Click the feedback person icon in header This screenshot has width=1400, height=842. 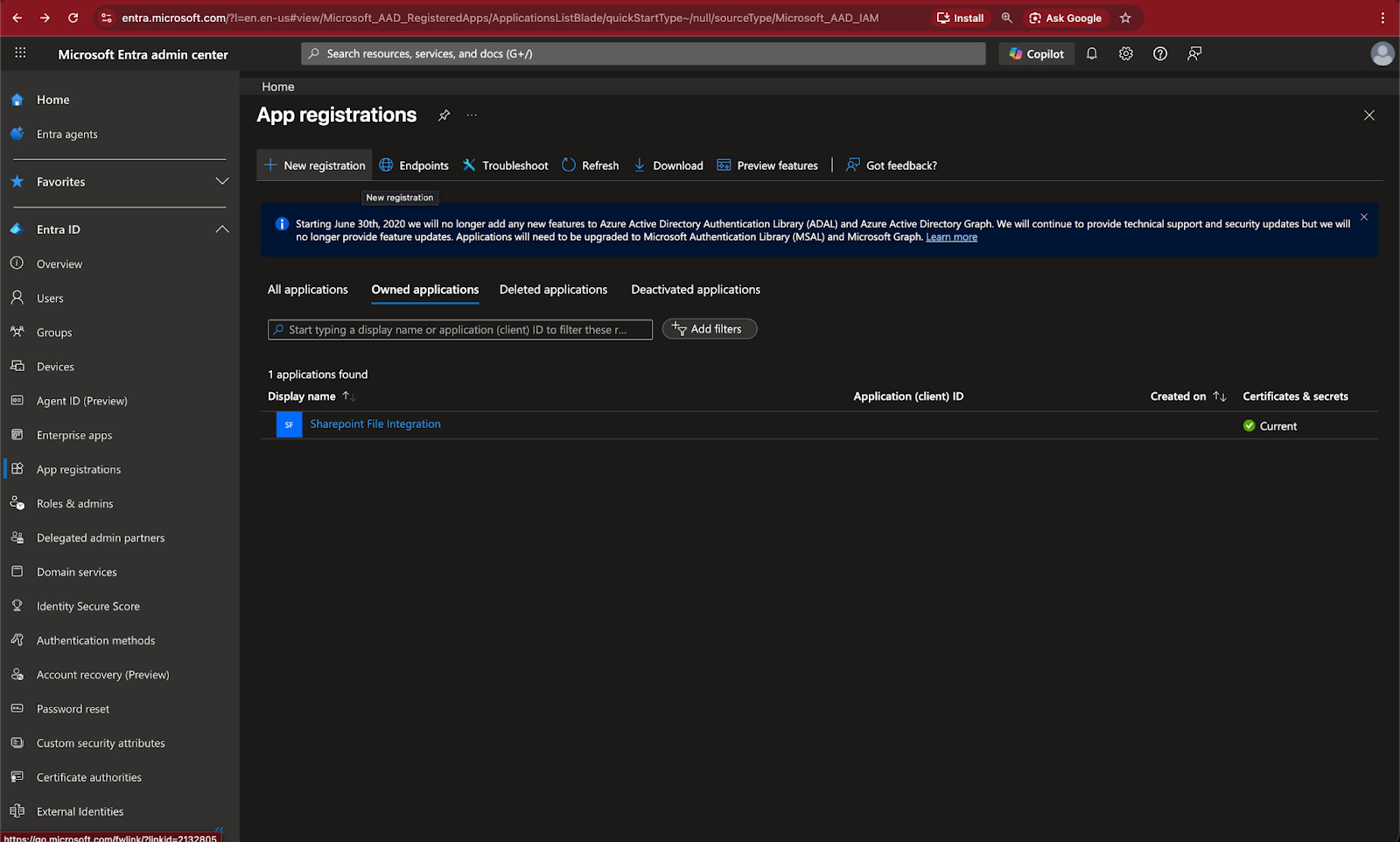click(1194, 53)
